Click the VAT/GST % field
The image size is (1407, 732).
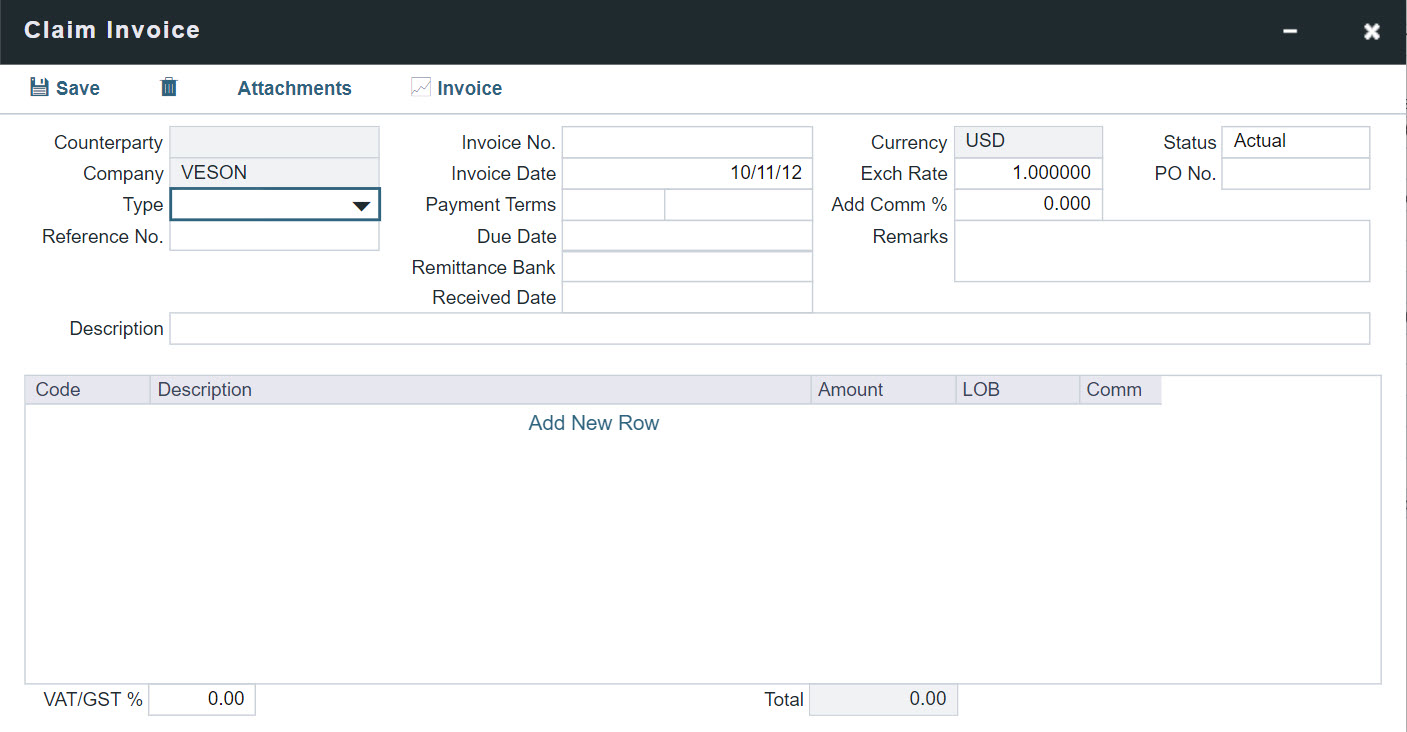pyautogui.click(x=202, y=699)
